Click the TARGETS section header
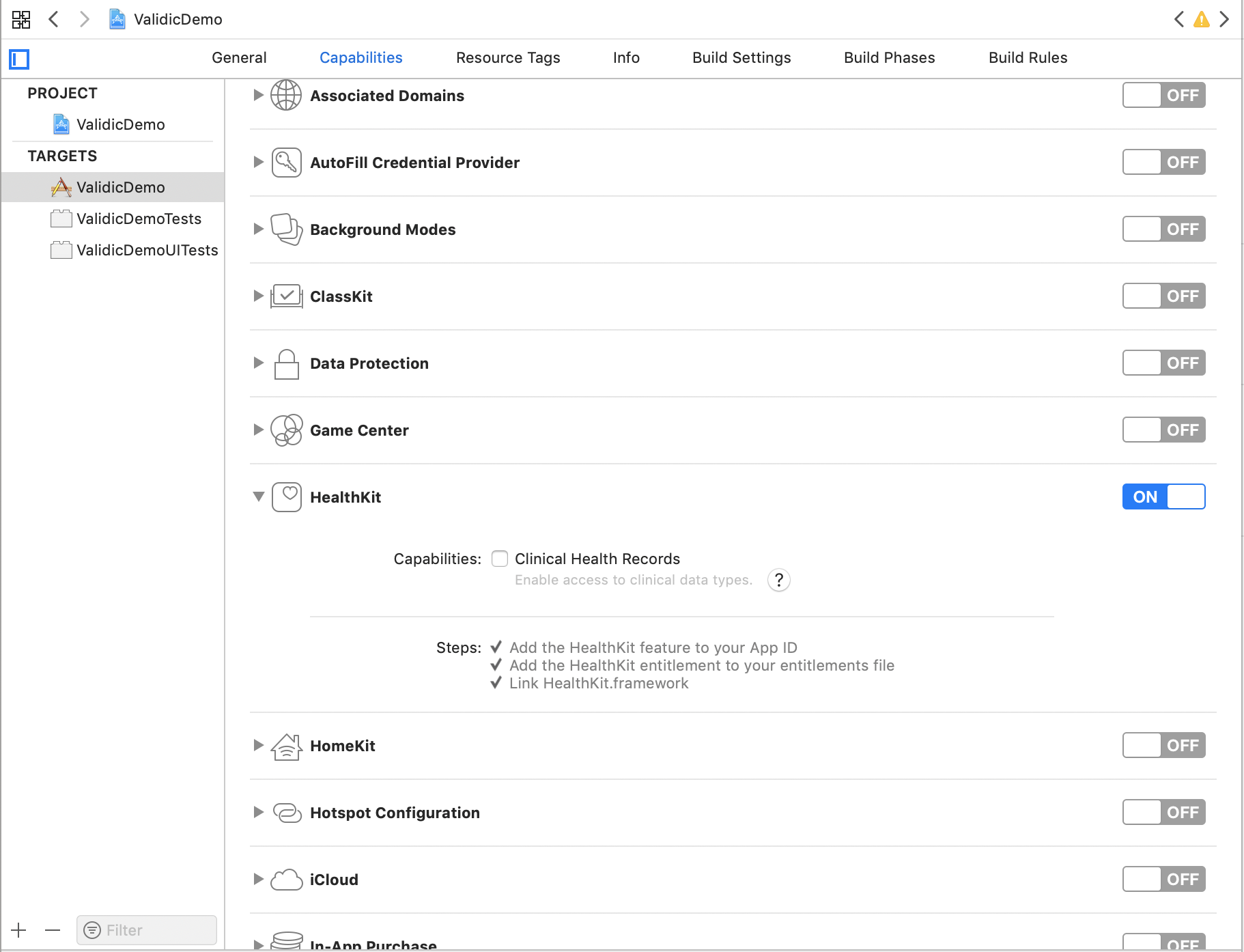This screenshot has width=1244, height=952. (x=63, y=156)
